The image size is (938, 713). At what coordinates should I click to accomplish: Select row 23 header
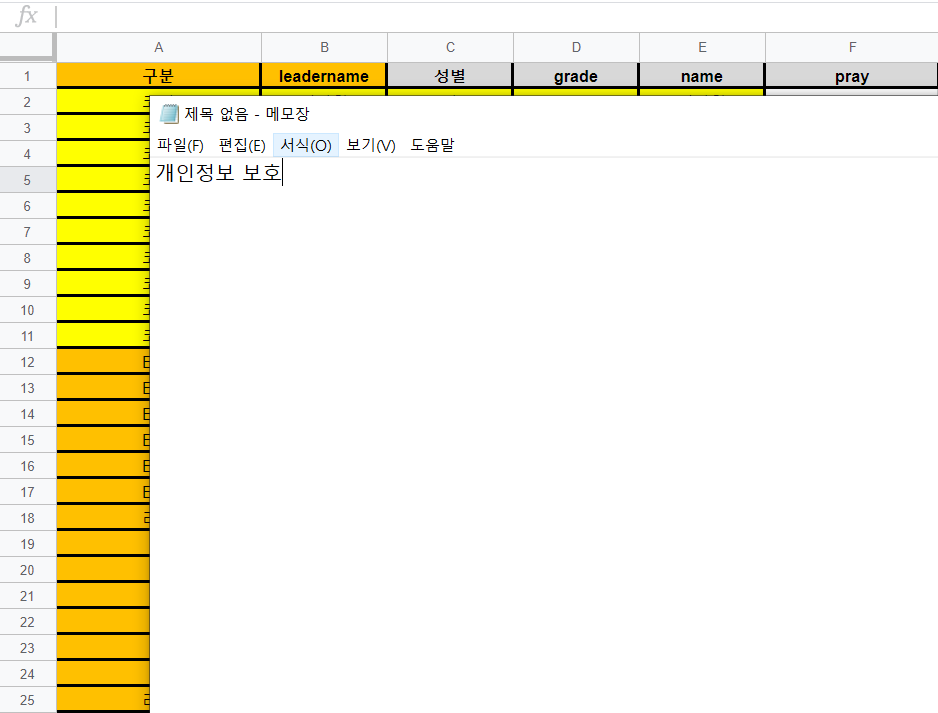28,648
